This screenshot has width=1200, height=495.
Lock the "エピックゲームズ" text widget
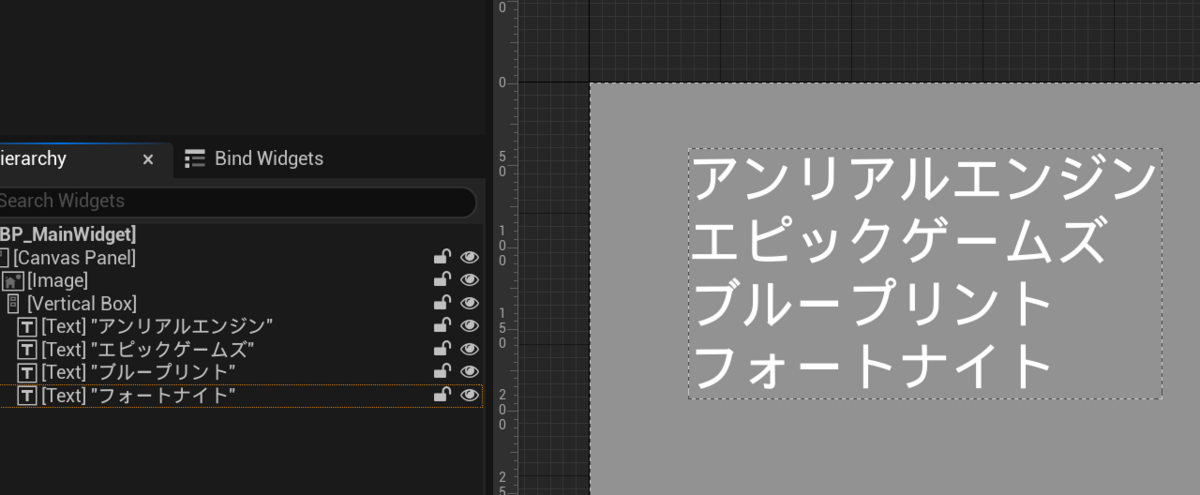[442, 350]
